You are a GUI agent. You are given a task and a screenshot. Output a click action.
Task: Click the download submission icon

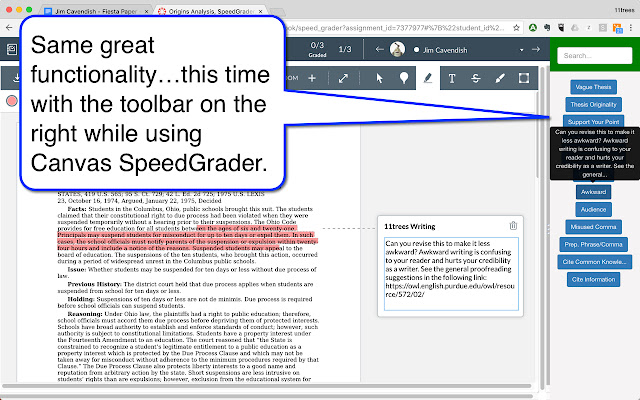(16, 78)
